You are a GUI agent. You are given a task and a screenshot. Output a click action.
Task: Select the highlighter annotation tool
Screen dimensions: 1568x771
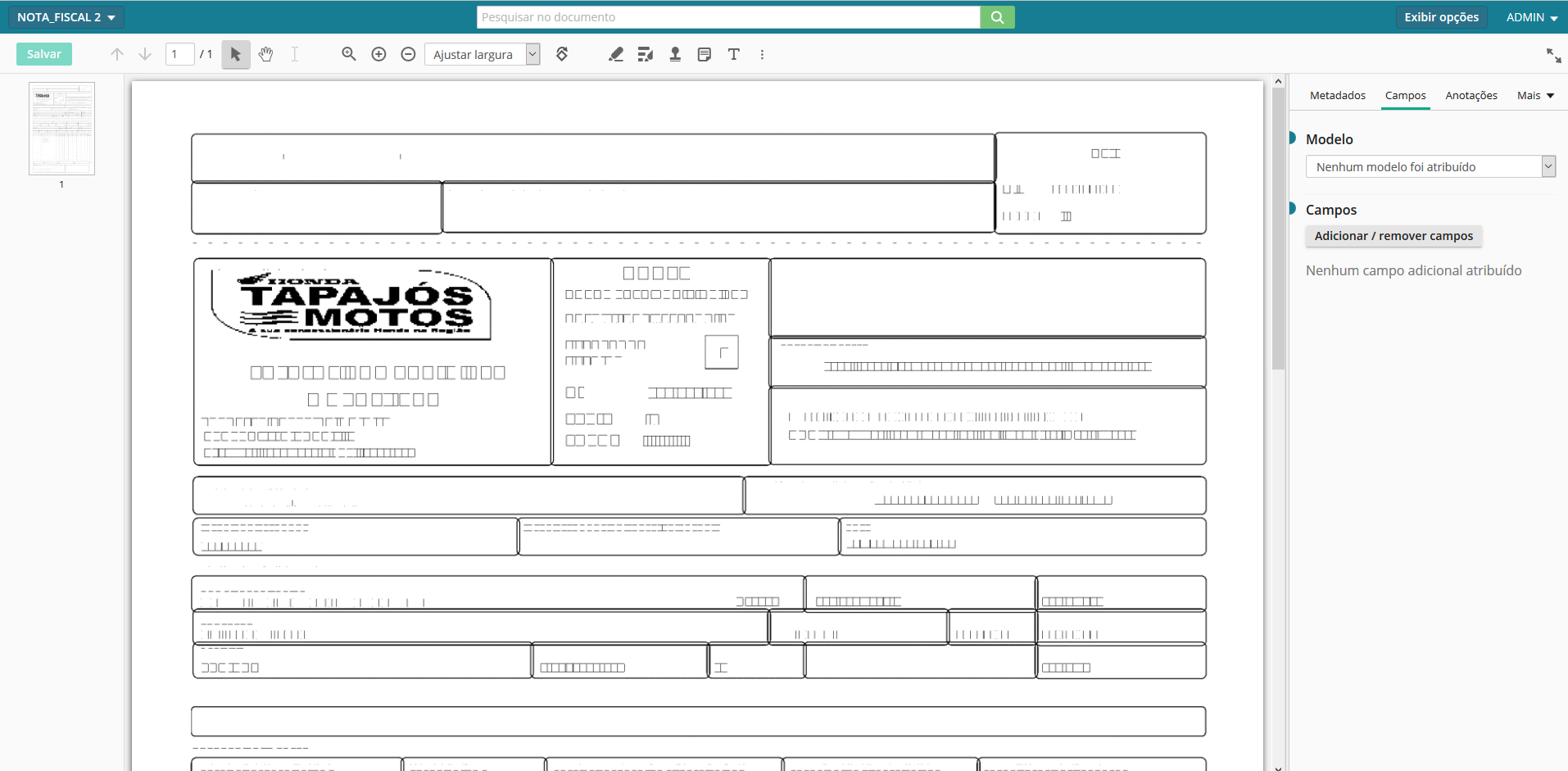[x=616, y=54]
